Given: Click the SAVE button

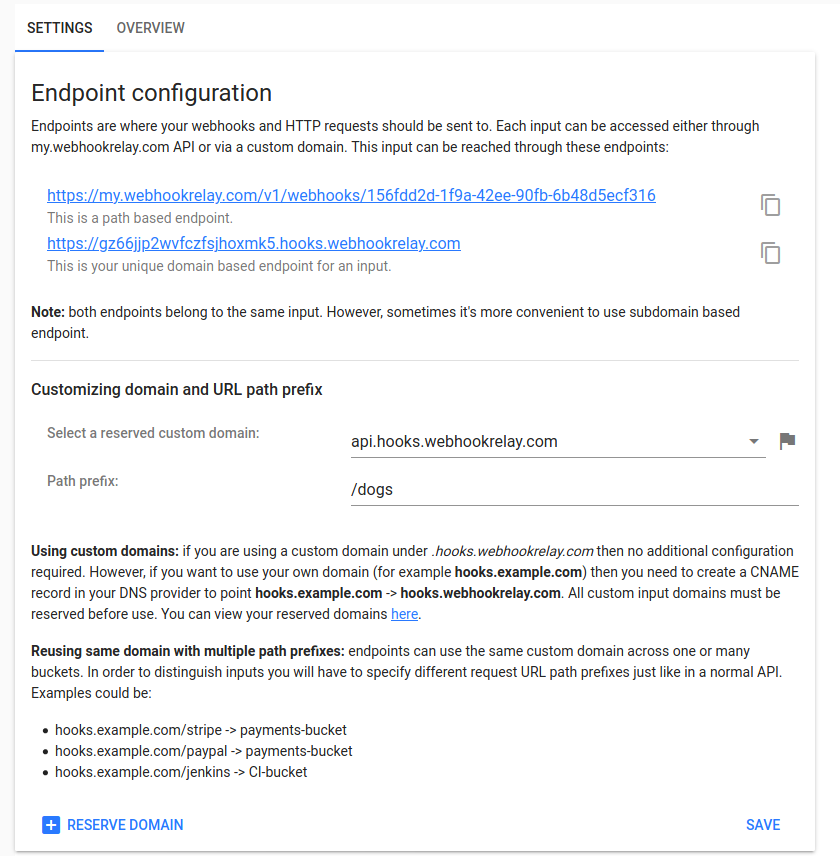Looking at the screenshot, I should point(763,824).
